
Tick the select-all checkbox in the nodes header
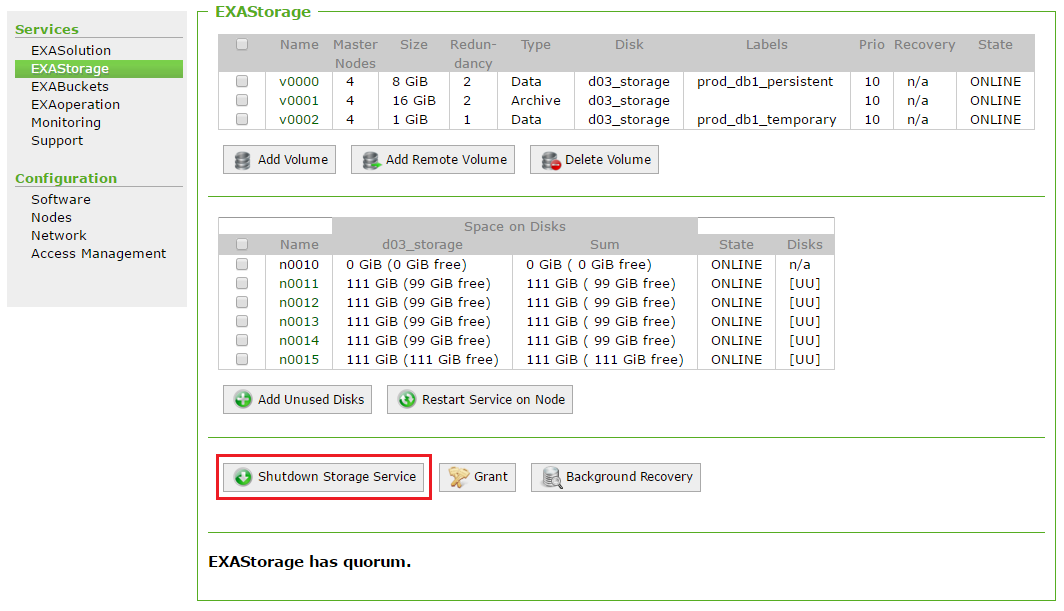(242, 244)
